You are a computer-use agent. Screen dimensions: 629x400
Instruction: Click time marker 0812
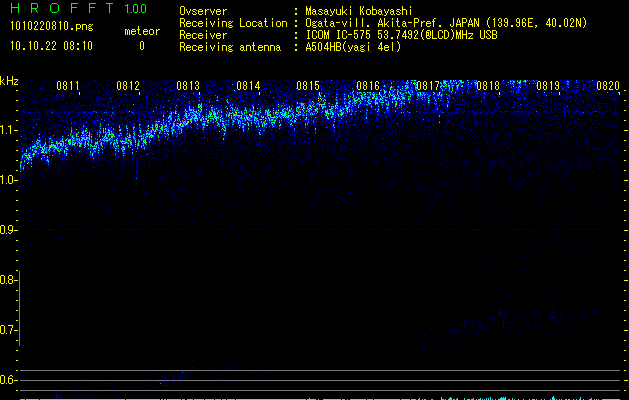click(x=128, y=86)
